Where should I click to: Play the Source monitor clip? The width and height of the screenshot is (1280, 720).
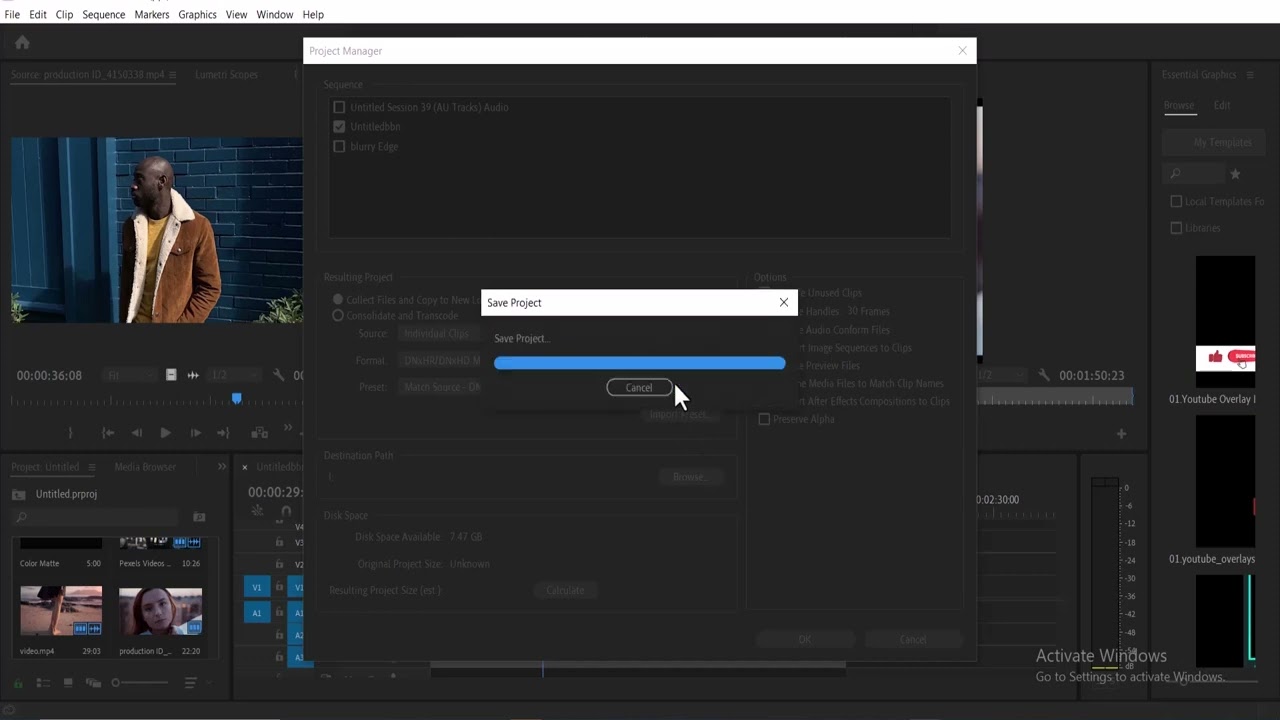165,433
